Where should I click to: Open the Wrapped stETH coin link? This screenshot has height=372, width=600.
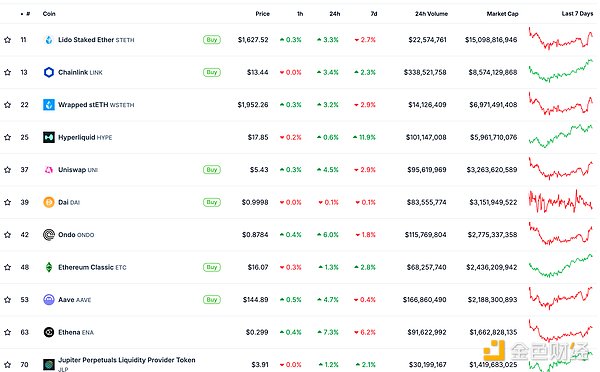[96, 104]
